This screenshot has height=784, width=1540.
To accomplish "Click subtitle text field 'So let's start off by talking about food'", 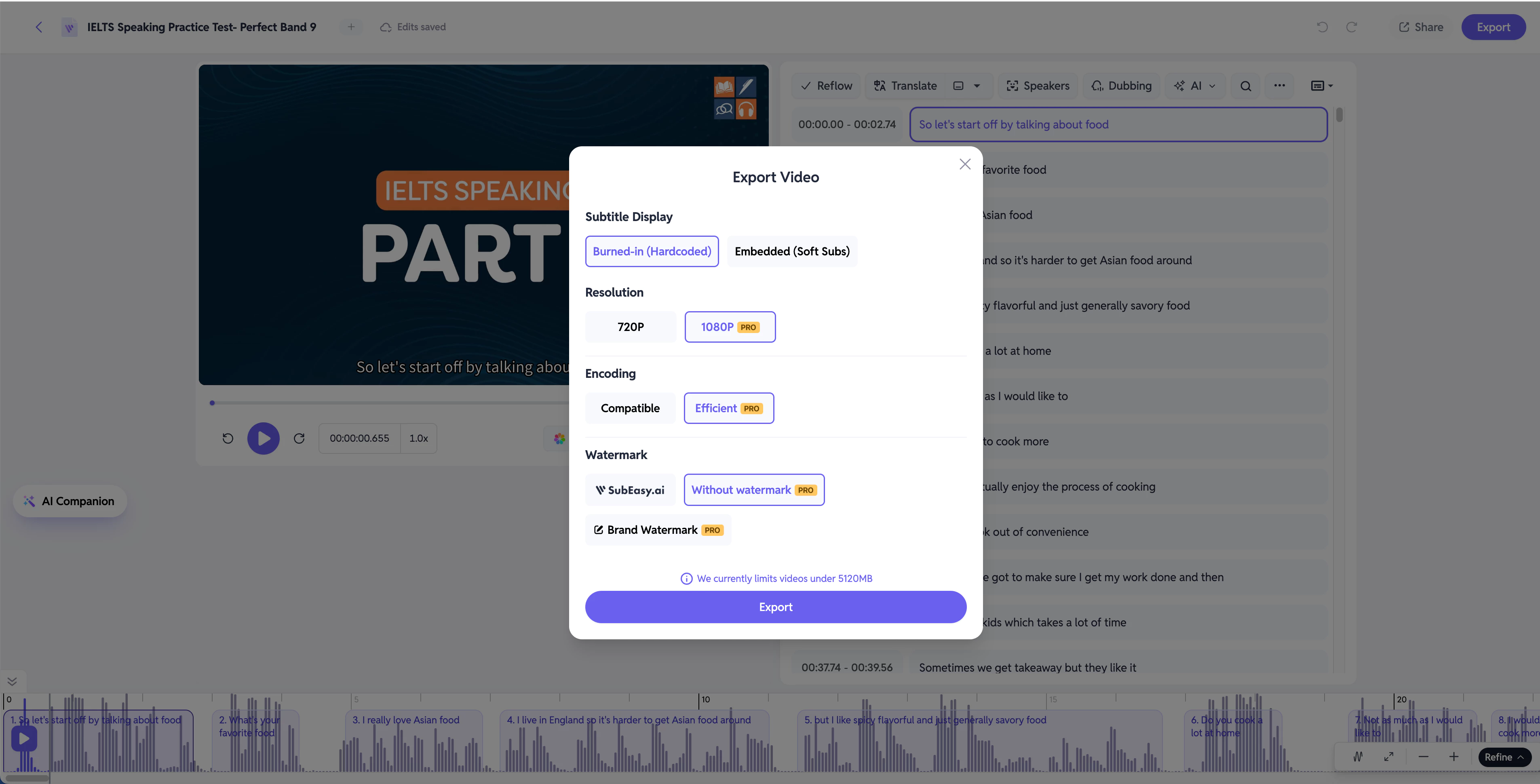I will 1118,124.
